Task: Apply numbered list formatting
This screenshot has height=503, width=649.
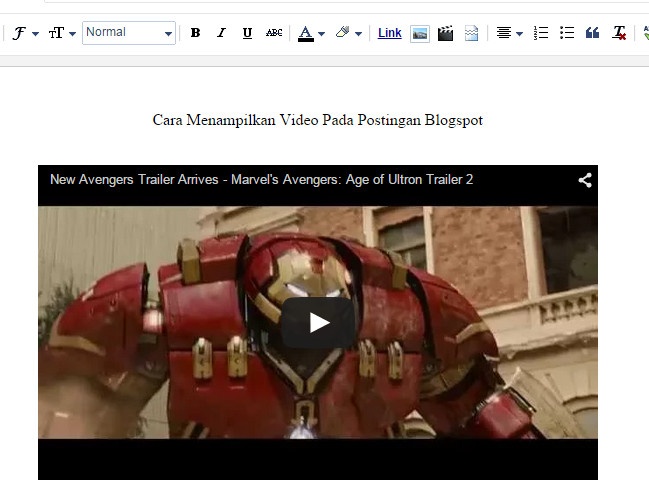Action: point(541,33)
